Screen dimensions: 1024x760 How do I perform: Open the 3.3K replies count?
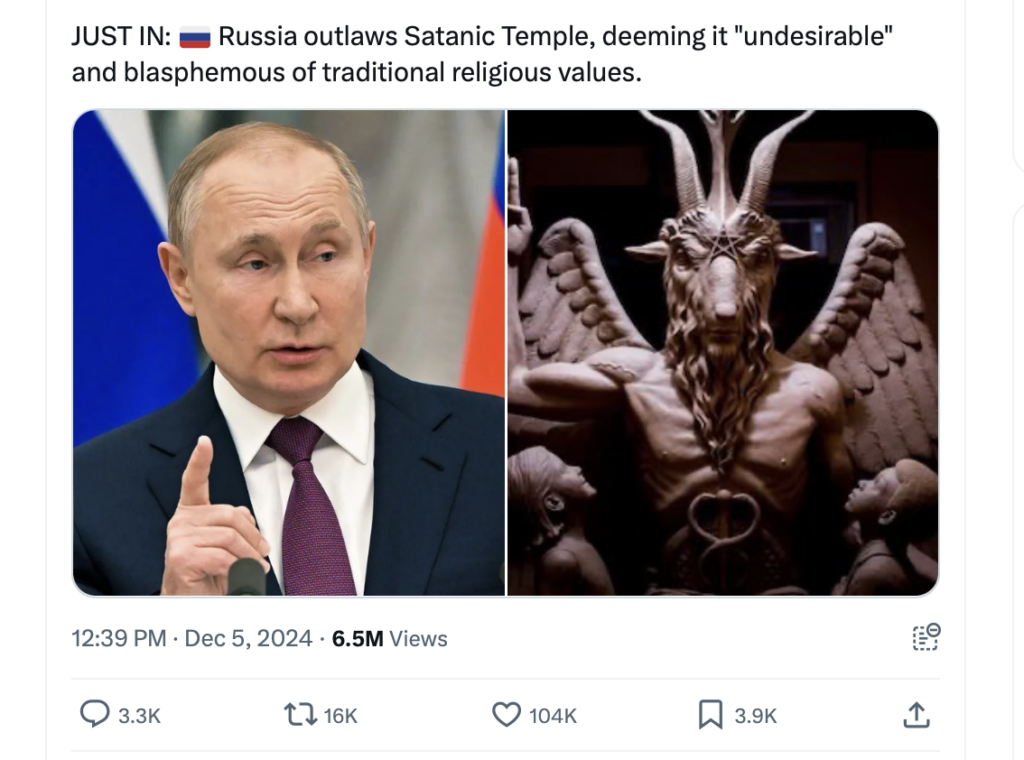click(139, 716)
